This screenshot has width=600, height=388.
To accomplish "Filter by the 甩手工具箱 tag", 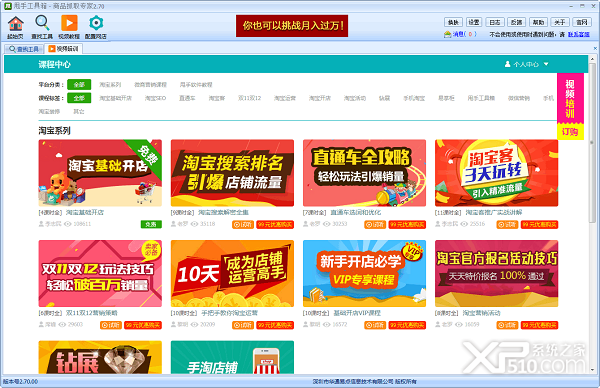I will point(481,98).
